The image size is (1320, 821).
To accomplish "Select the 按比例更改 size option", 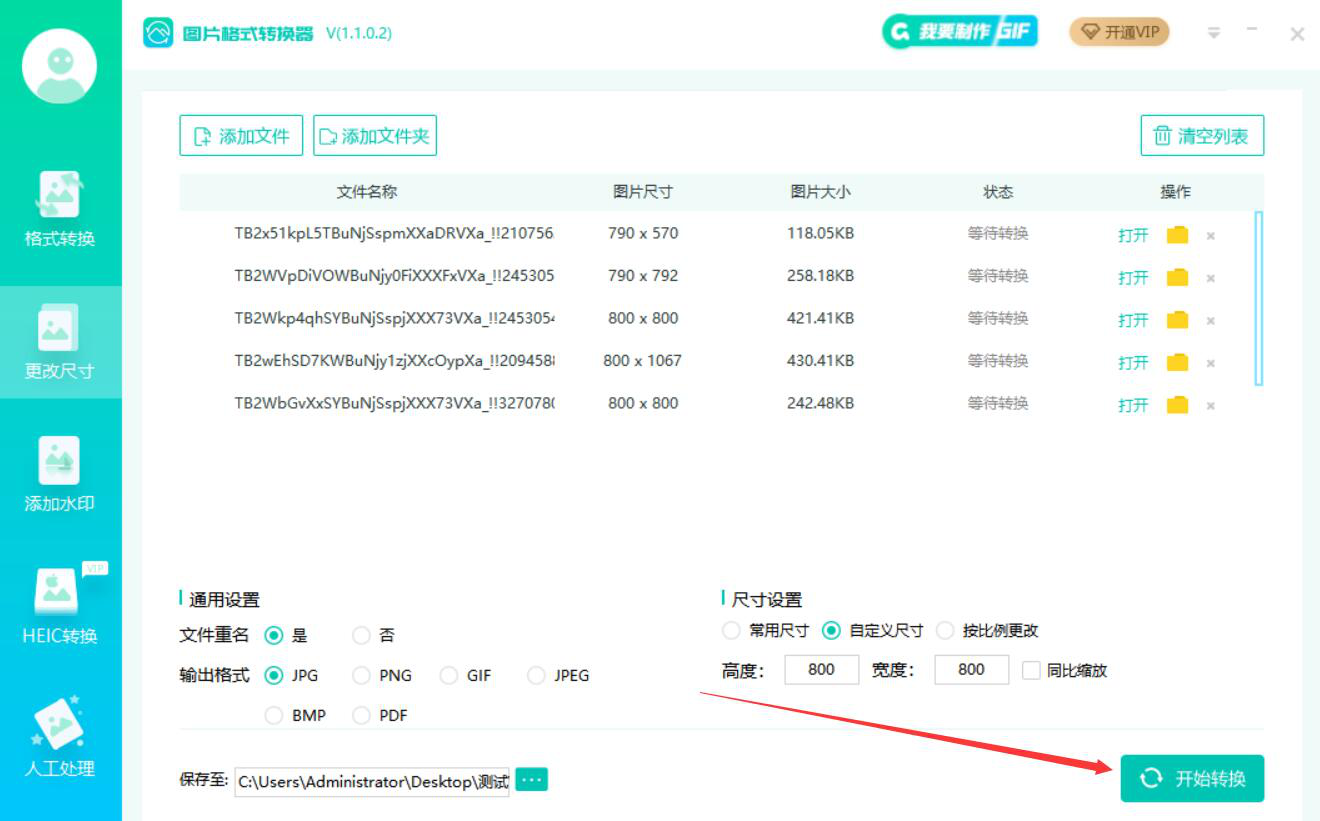I will 945,631.
